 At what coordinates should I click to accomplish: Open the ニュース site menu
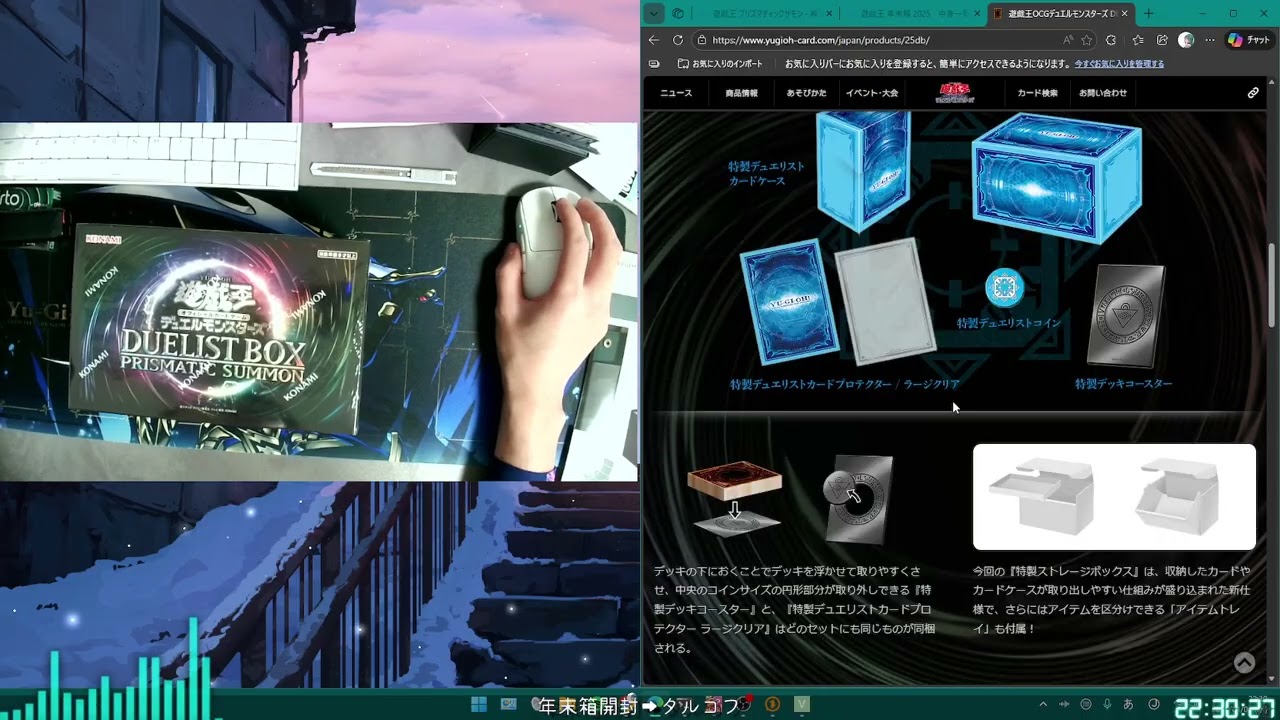[676, 93]
